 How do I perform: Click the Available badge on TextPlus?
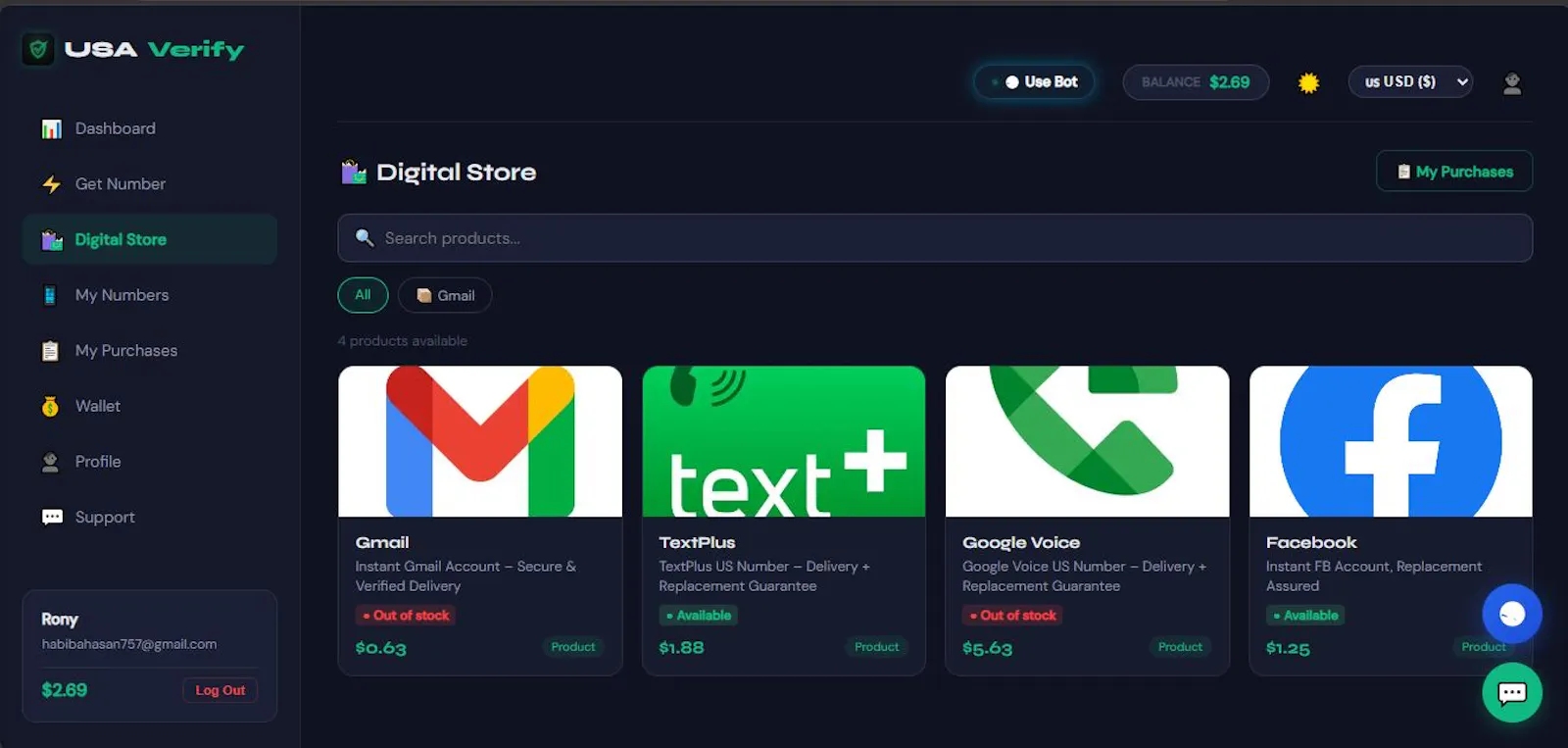click(x=698, y=616)
